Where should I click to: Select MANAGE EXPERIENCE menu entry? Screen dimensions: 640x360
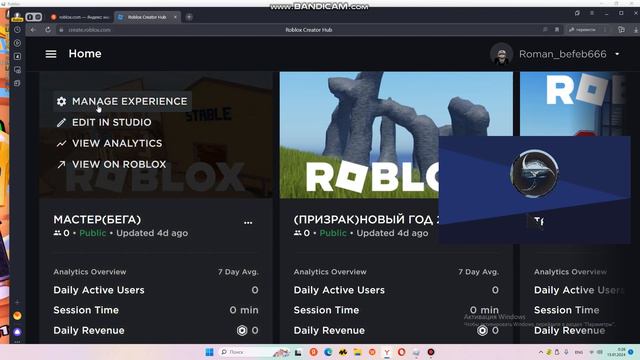click(x=122, y=101)
